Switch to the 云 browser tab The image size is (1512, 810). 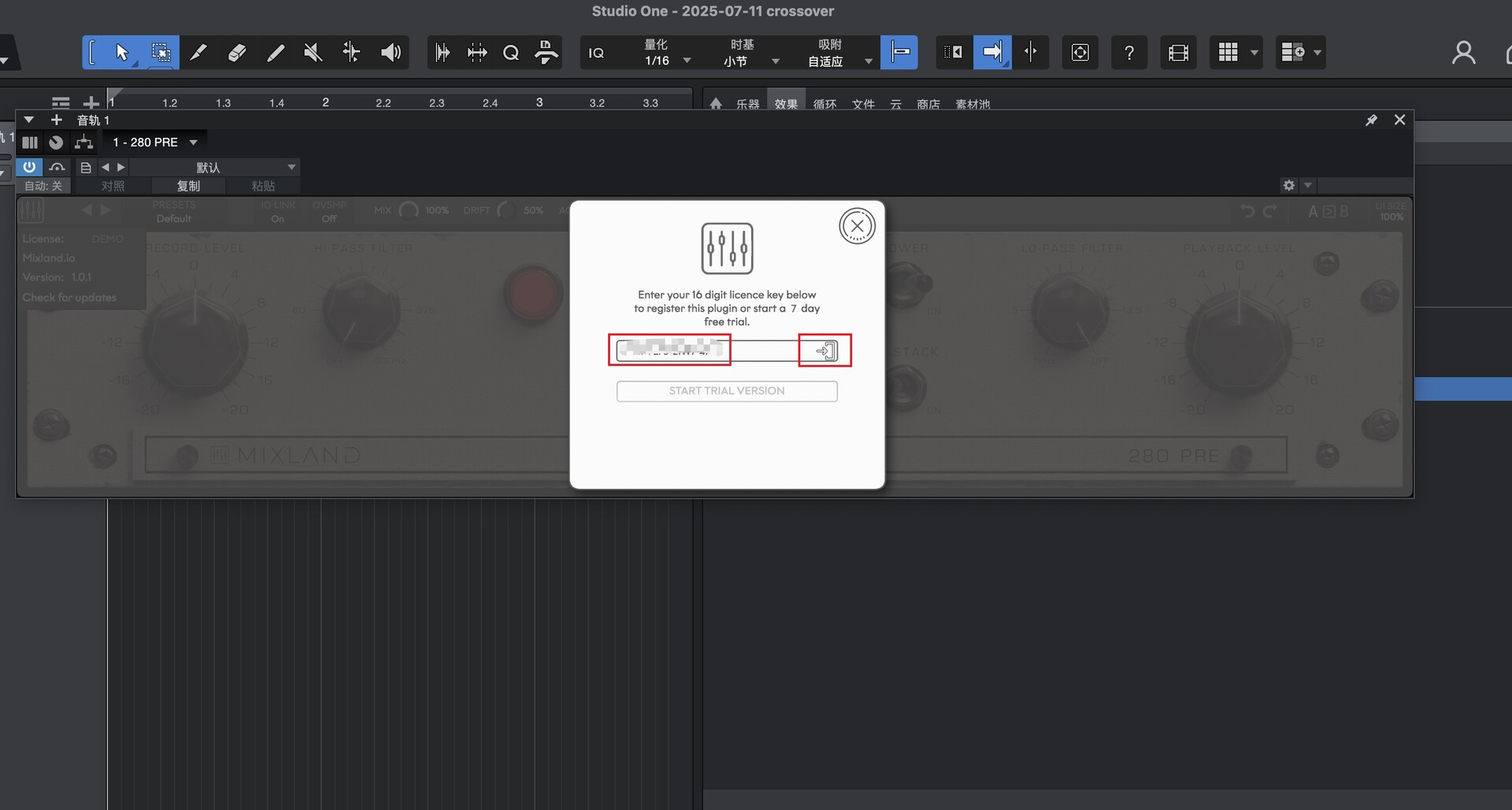[x=895, y=104]
